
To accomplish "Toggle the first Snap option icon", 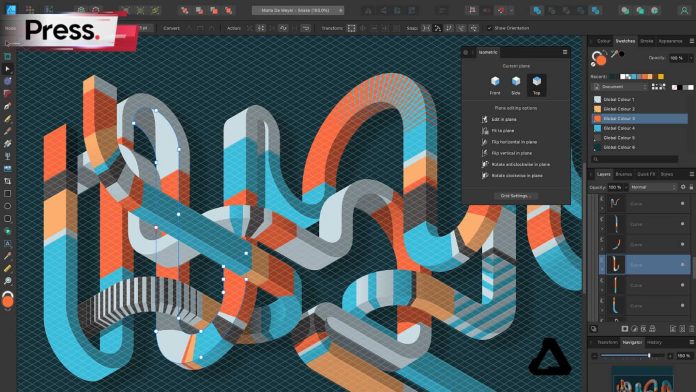I will coord(426,28).
